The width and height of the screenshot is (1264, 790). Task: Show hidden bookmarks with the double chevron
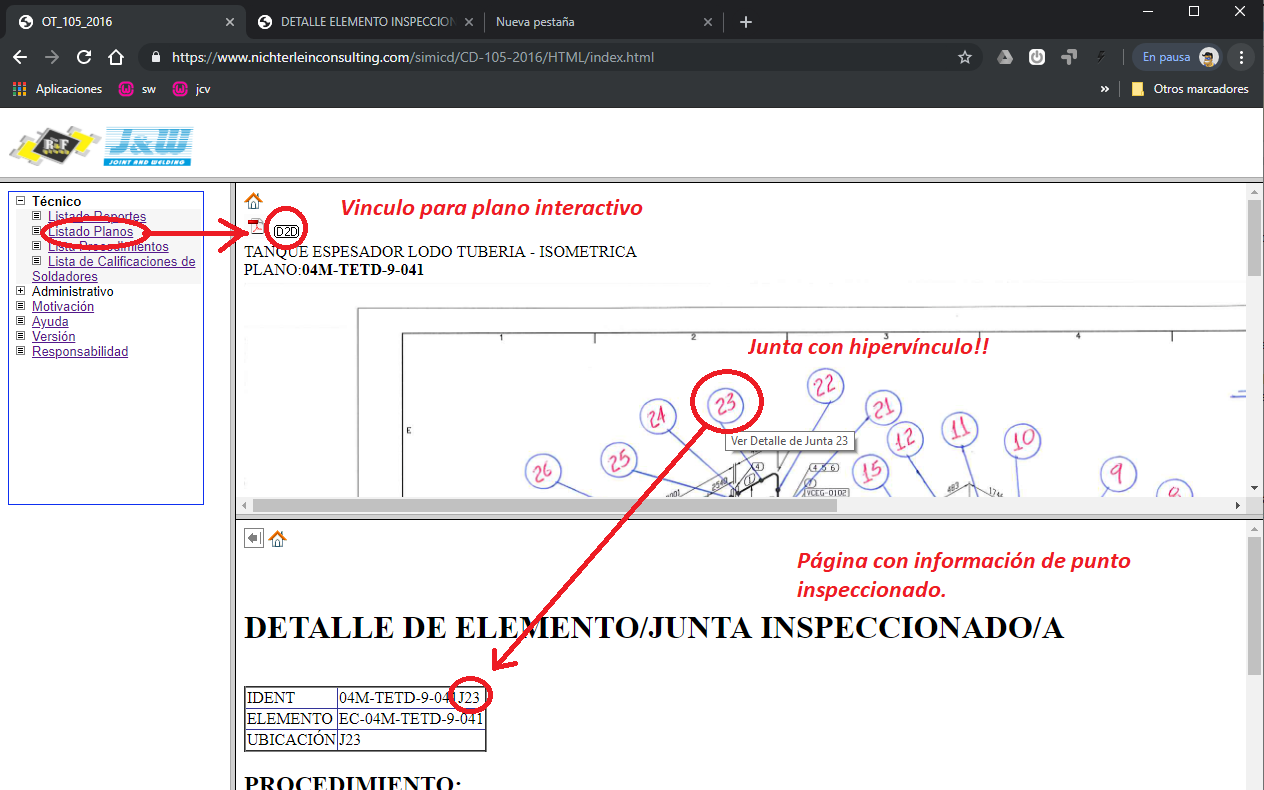pyautogui.click(x=1105, y=89)
